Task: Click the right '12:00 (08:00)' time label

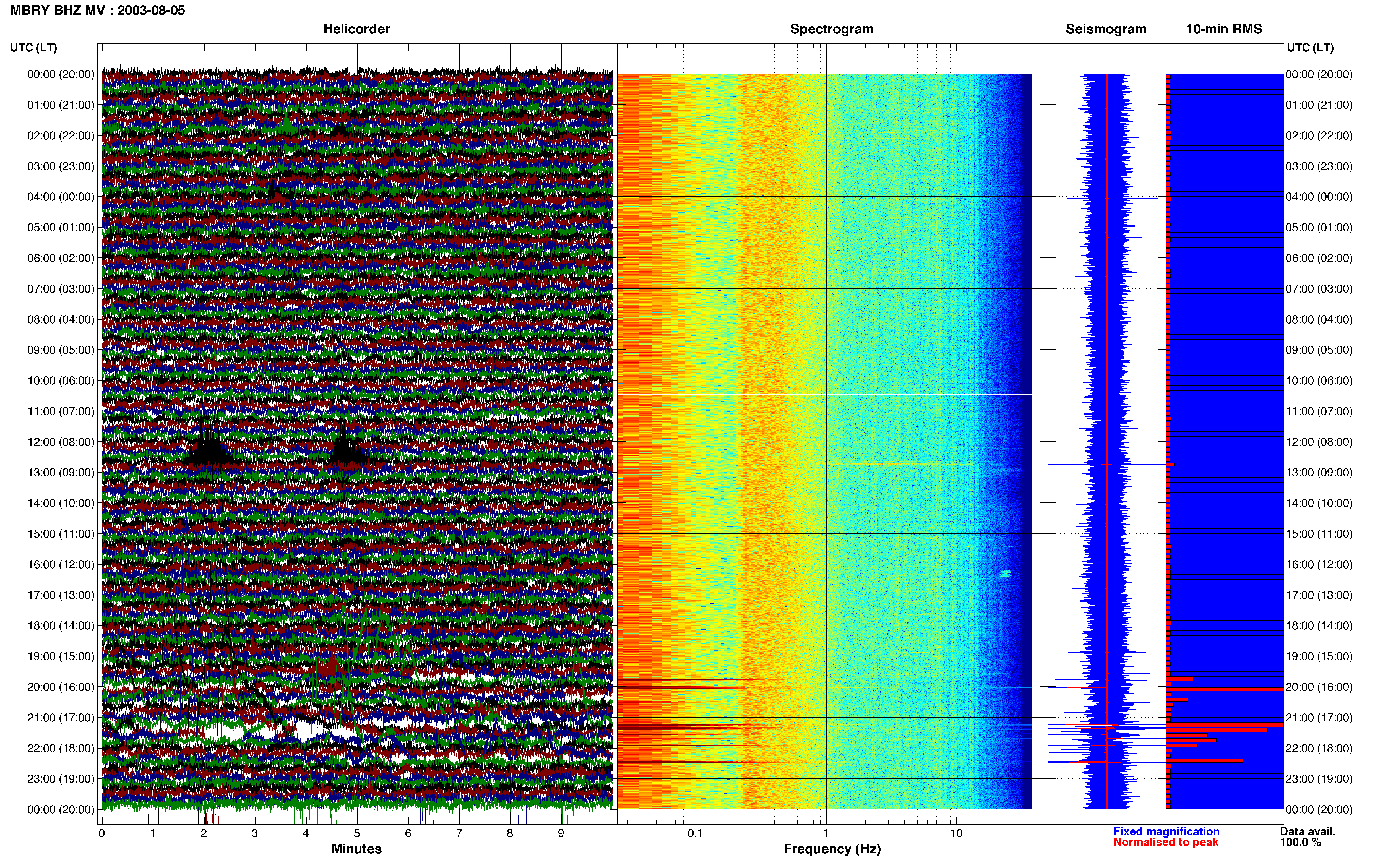Action: click(1319, 442)
